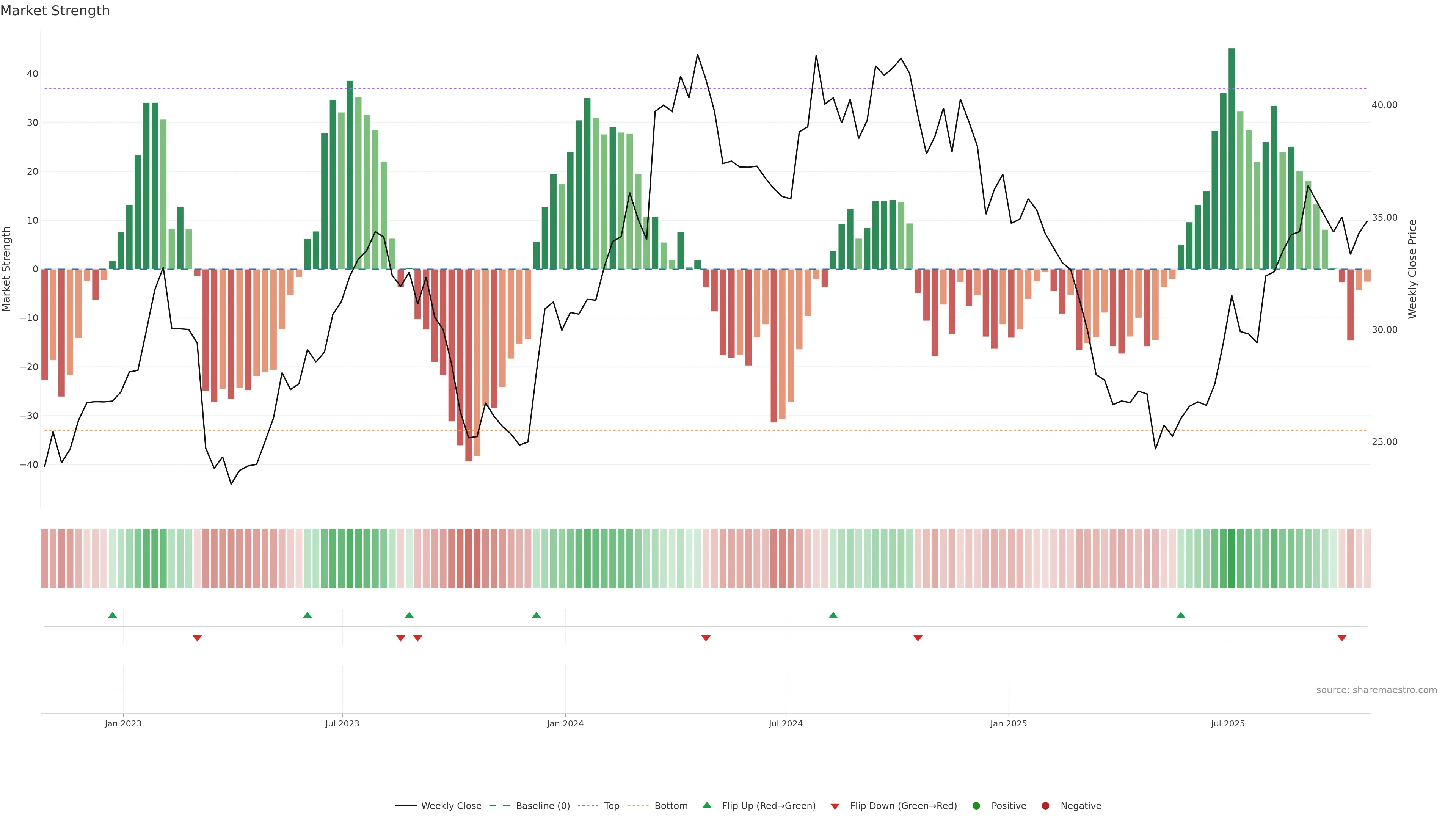Screen dimensions: 1456x819
Task: Click the dark red Negative legend dot
Action: point(1045,805)
